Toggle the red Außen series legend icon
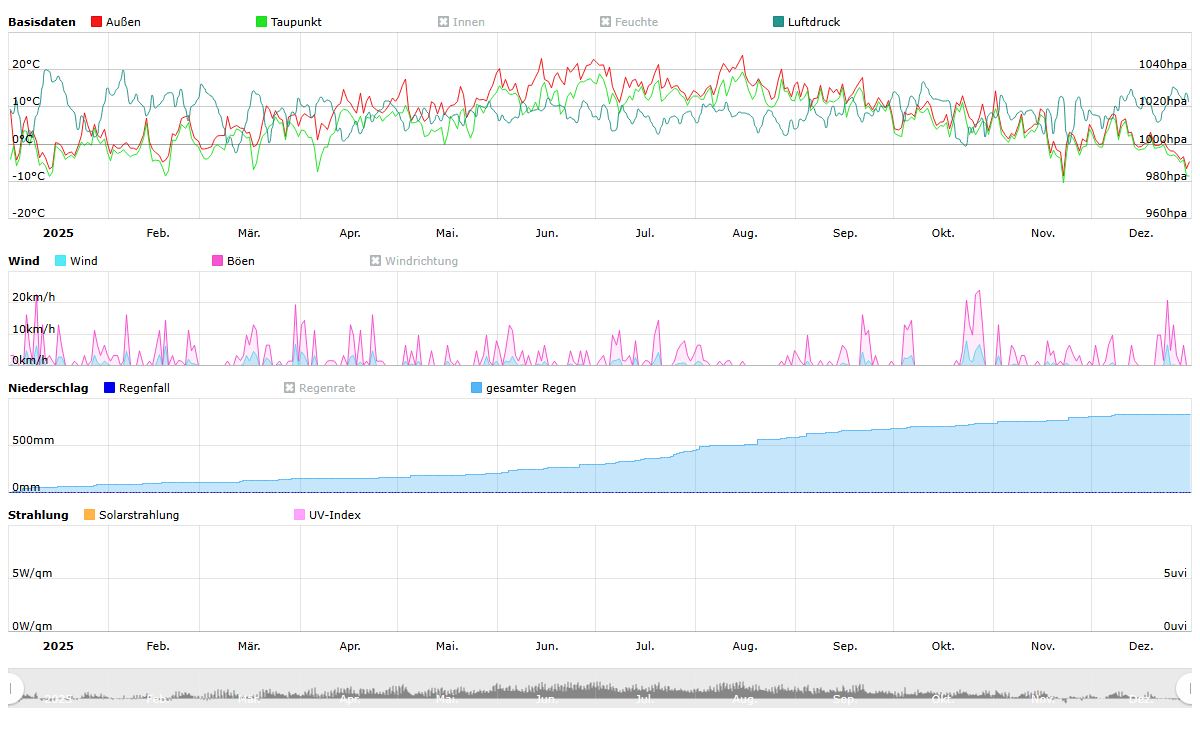The image size is (1200, 750). click(x=97, y=22)
